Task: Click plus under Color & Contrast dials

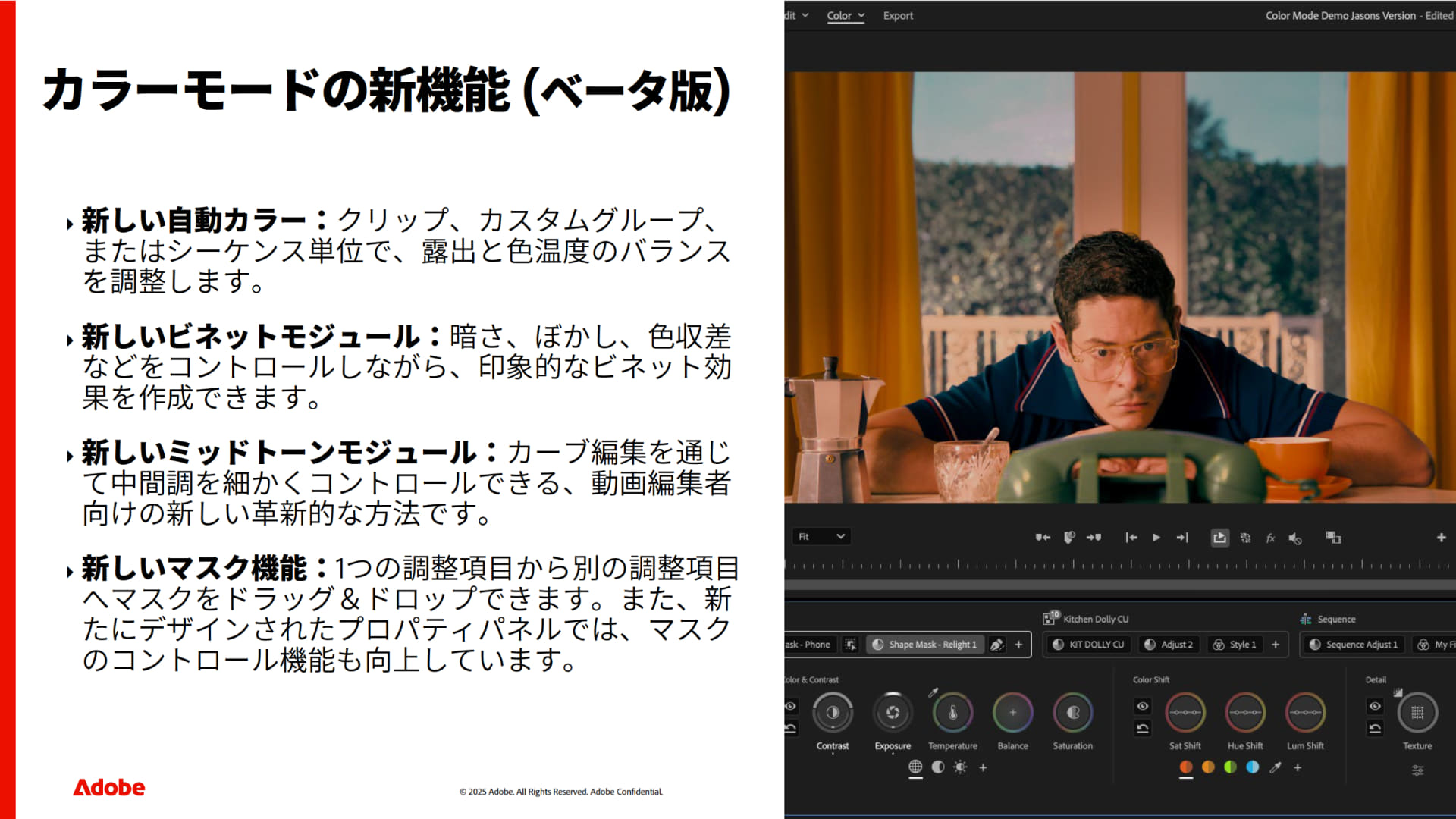Action: 983,767
